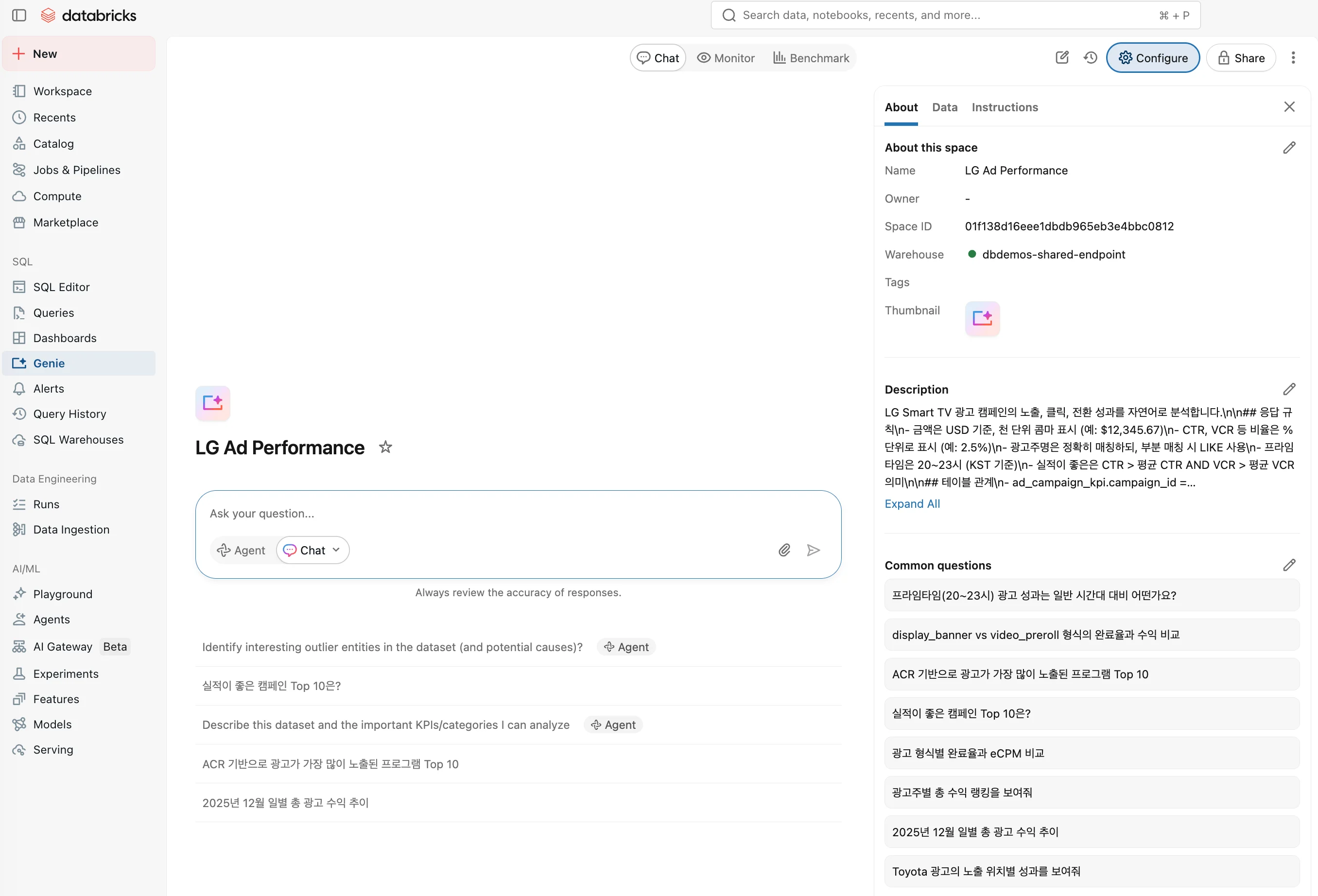
Task: Edit the About this space section
Action: click(x=1289, y=147)
